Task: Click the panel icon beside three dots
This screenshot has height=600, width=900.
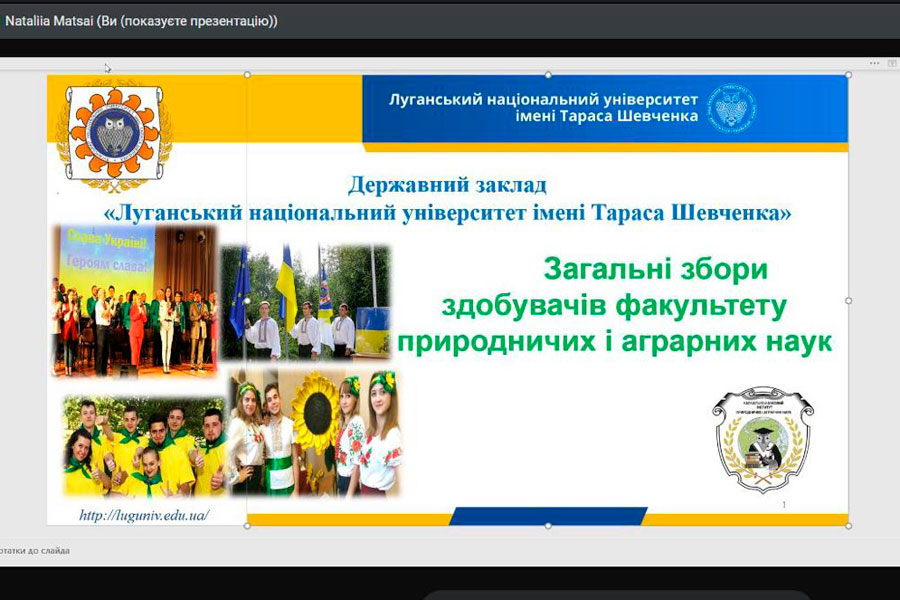Action: pyautogui.click(x=892, y=63)
